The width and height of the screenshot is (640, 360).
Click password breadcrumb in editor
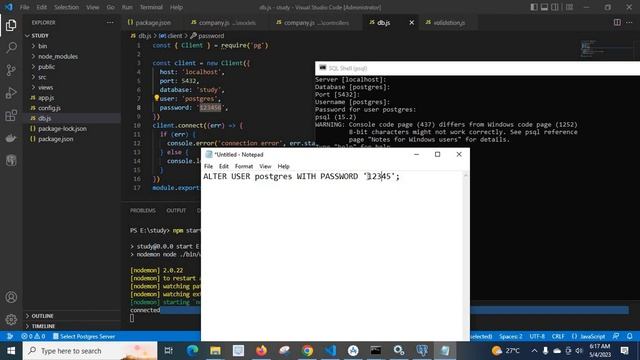pos(207,36)
